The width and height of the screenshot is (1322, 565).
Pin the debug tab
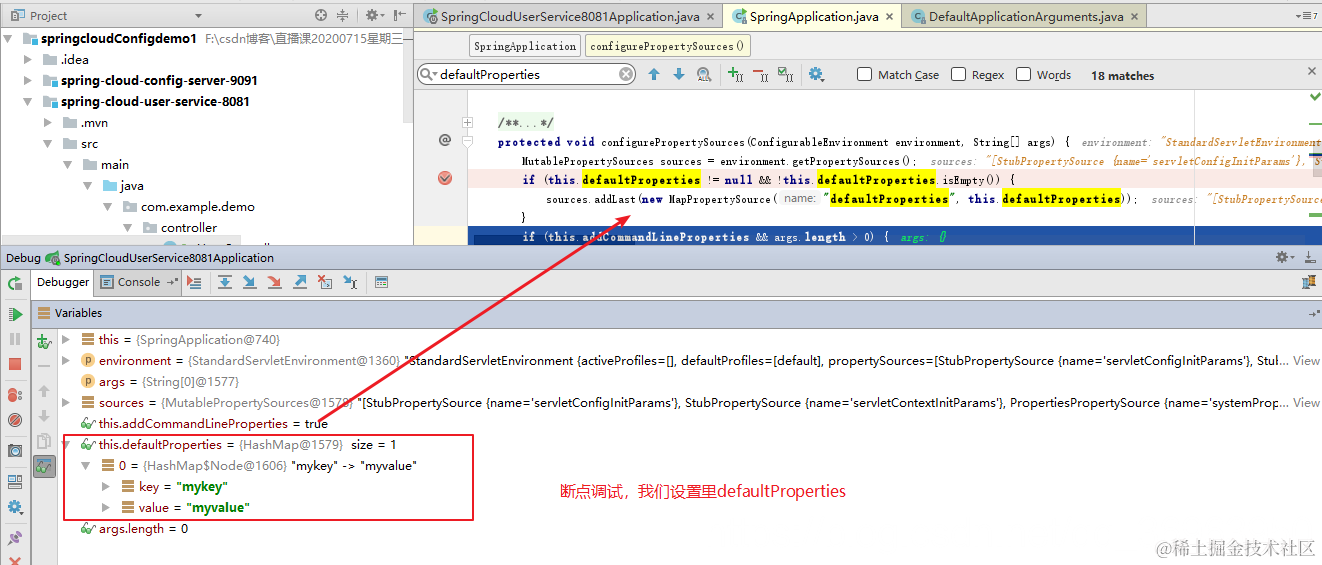coord(15,538)
